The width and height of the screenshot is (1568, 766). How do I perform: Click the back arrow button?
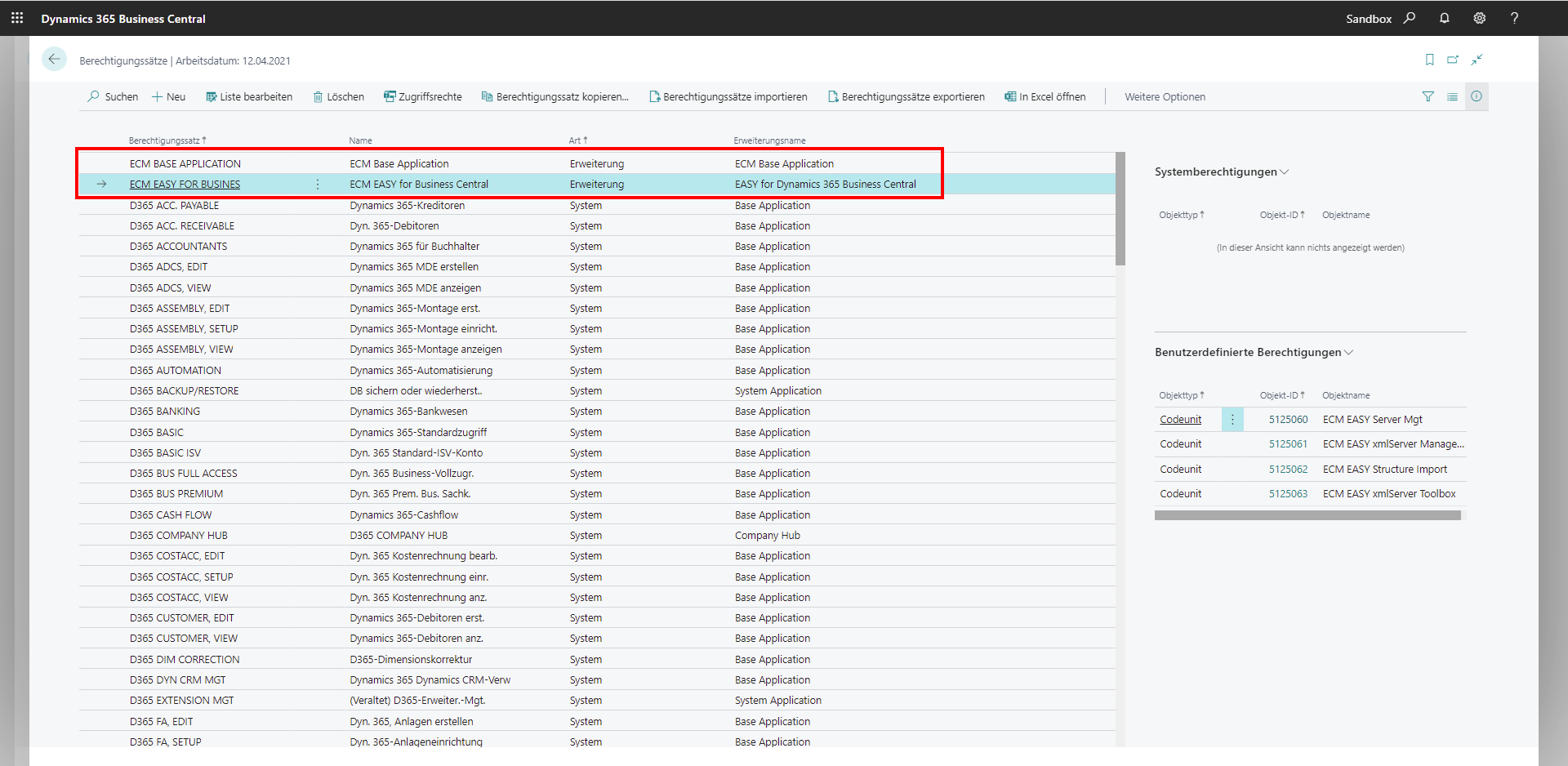[x=54, y=60]
